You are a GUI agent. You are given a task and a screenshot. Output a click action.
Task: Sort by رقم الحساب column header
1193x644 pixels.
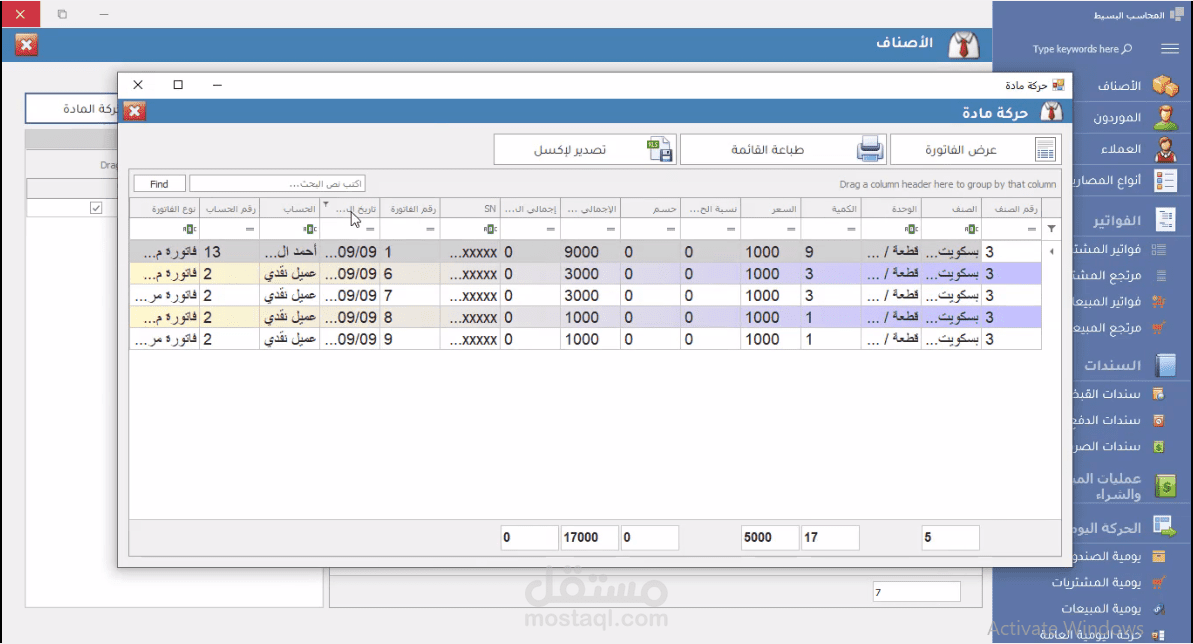click(230, 209)
